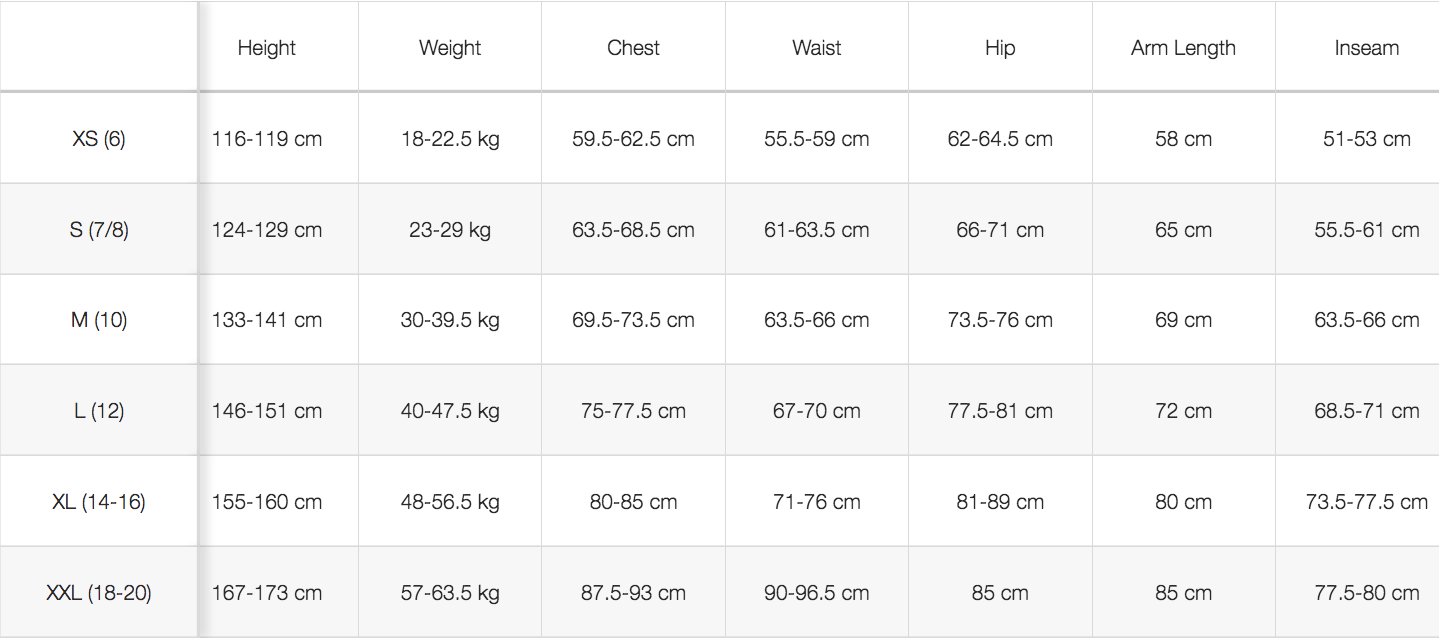1442x640 pixels.
Task: Click the 67-70 cm waist cell
Action: 817,411
